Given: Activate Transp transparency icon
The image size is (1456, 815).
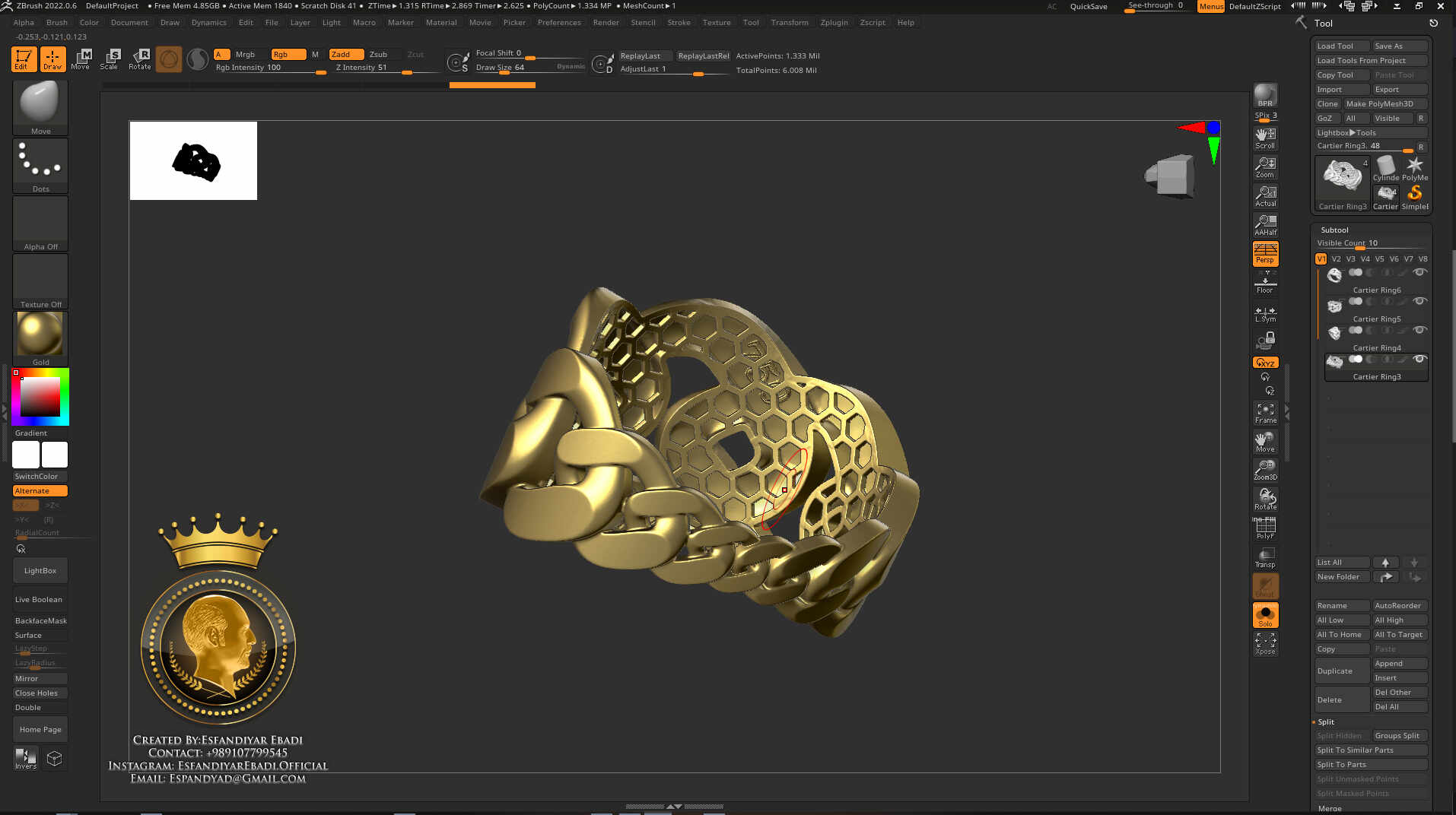Looking at the screenshot, I should pyautogui.click(x=1265, y=557).
